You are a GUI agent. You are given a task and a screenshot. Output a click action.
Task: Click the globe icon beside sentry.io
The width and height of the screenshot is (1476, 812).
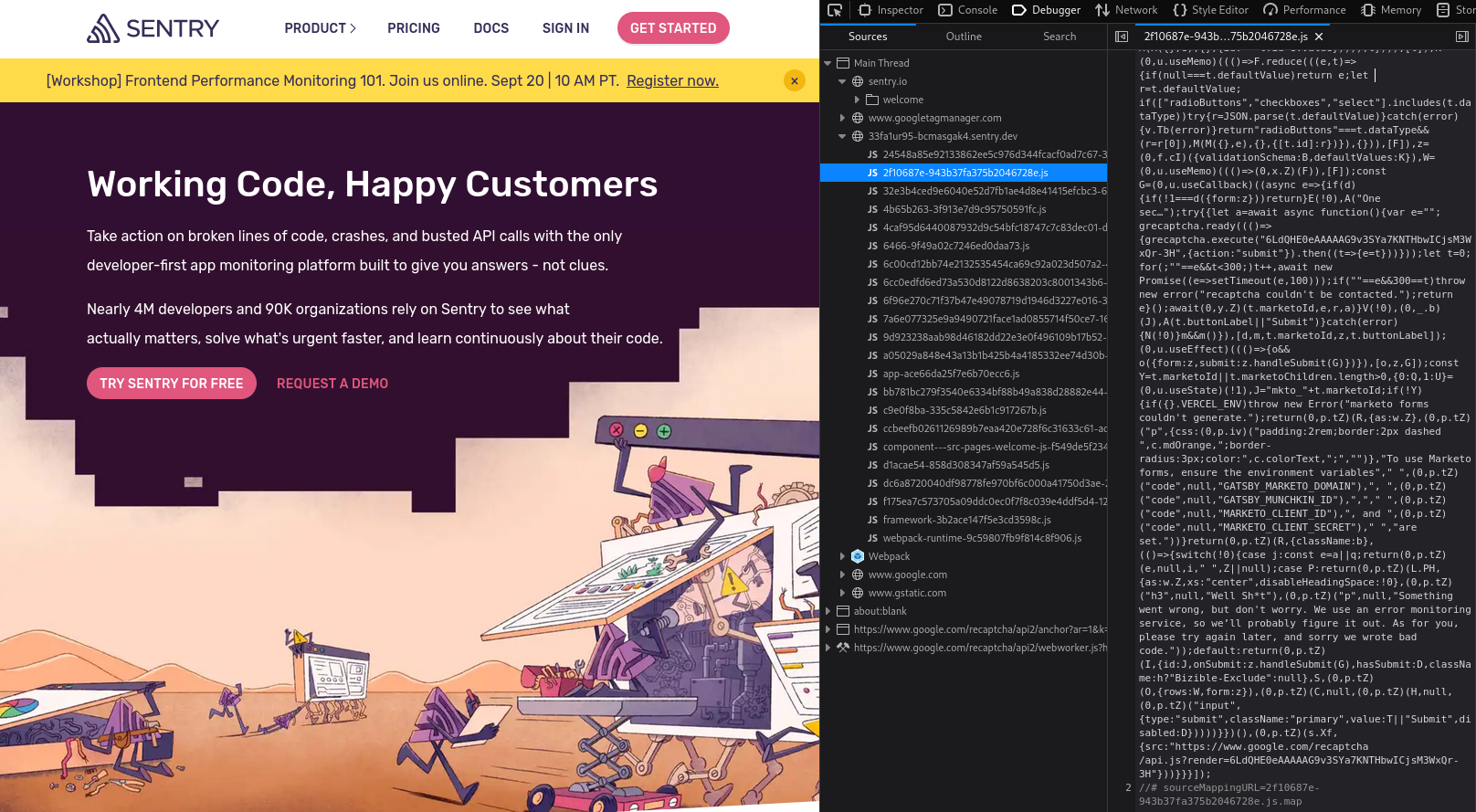pyautogui.click(x=858, y=81)
